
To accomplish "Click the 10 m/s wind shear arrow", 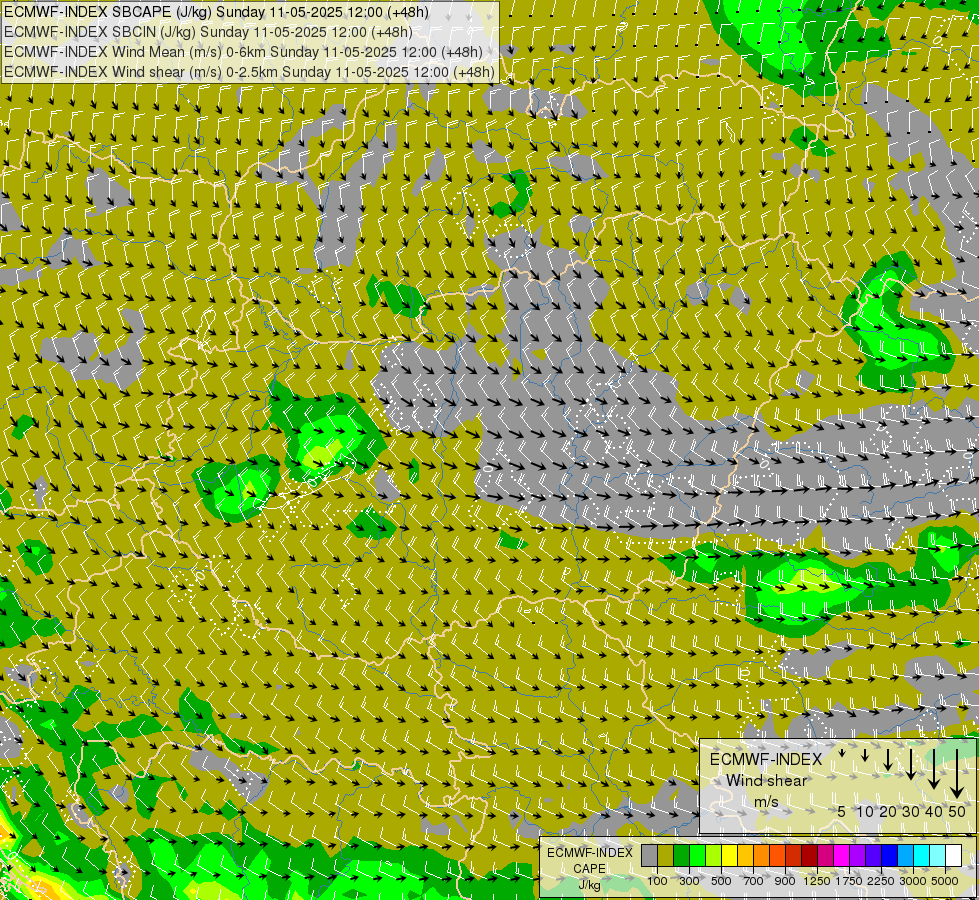I will click(x=865, y=756).
